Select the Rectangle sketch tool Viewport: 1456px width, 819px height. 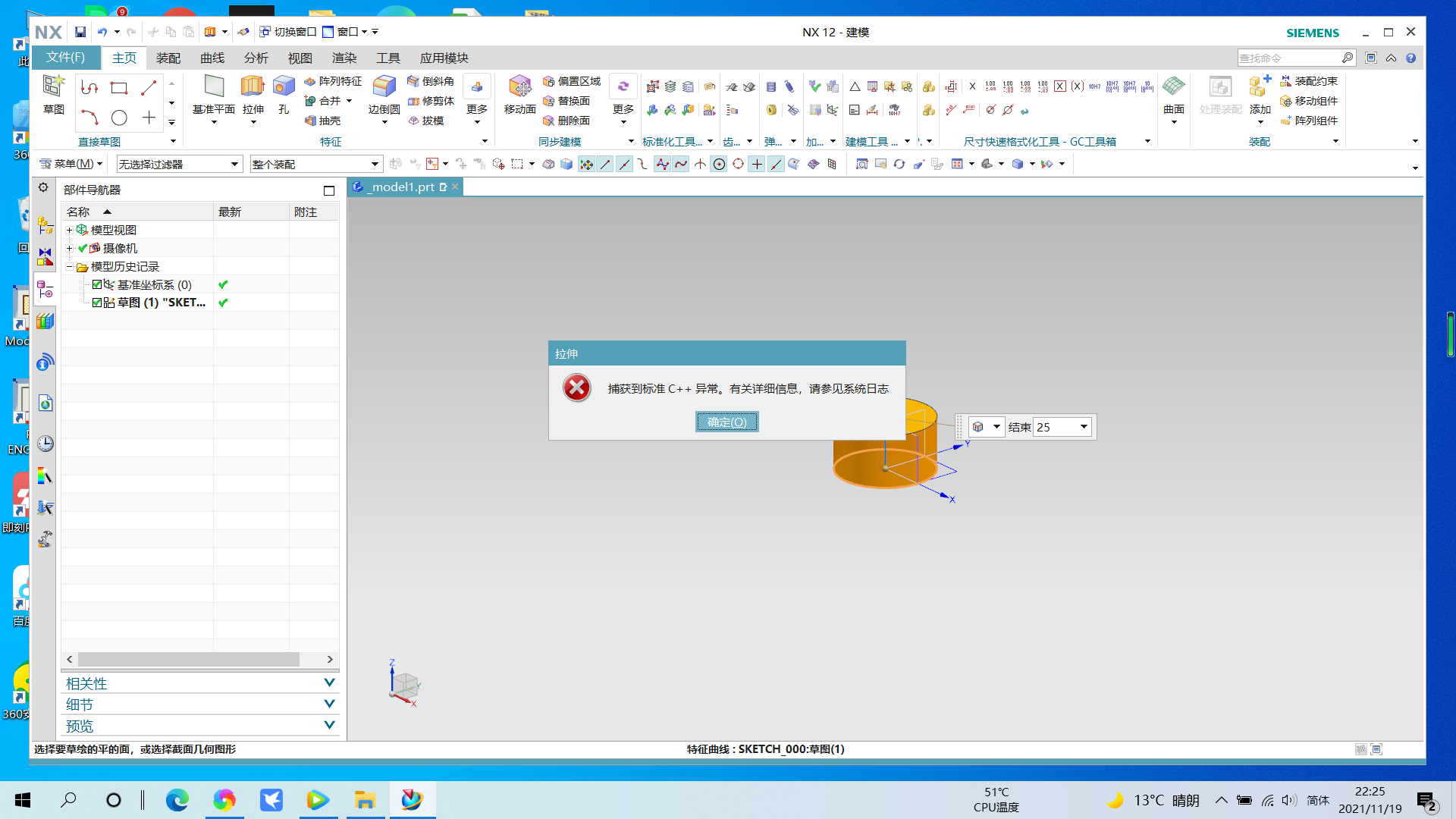119,88
